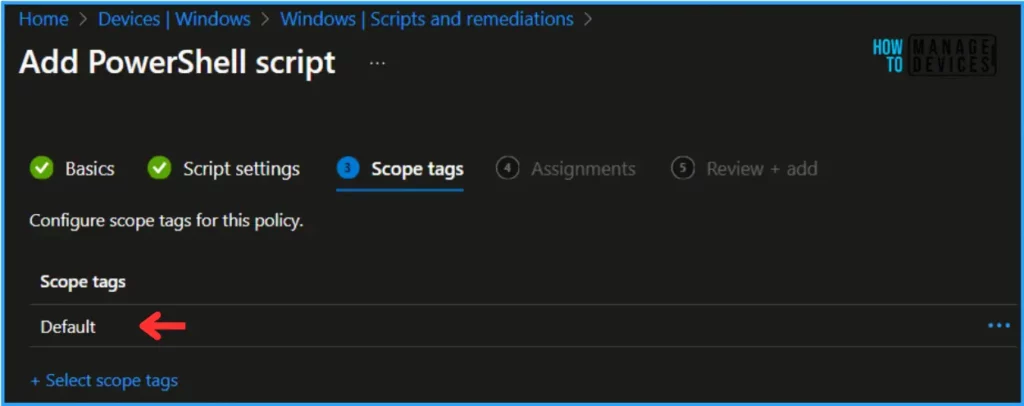The width and height of the screenshot is (1024, 406).
Task: Click the green checkmark beside Script settings
Action: [x=159, y=168]
